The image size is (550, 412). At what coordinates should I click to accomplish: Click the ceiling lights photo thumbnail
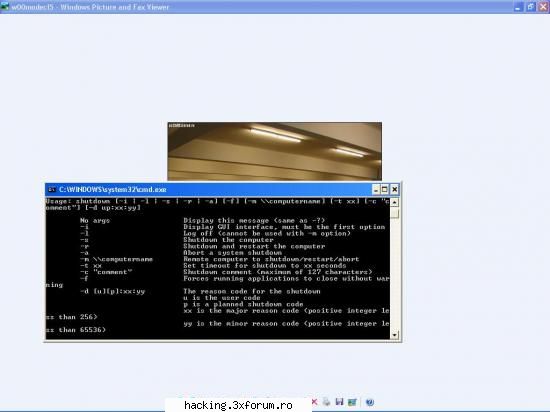[275, 151]
